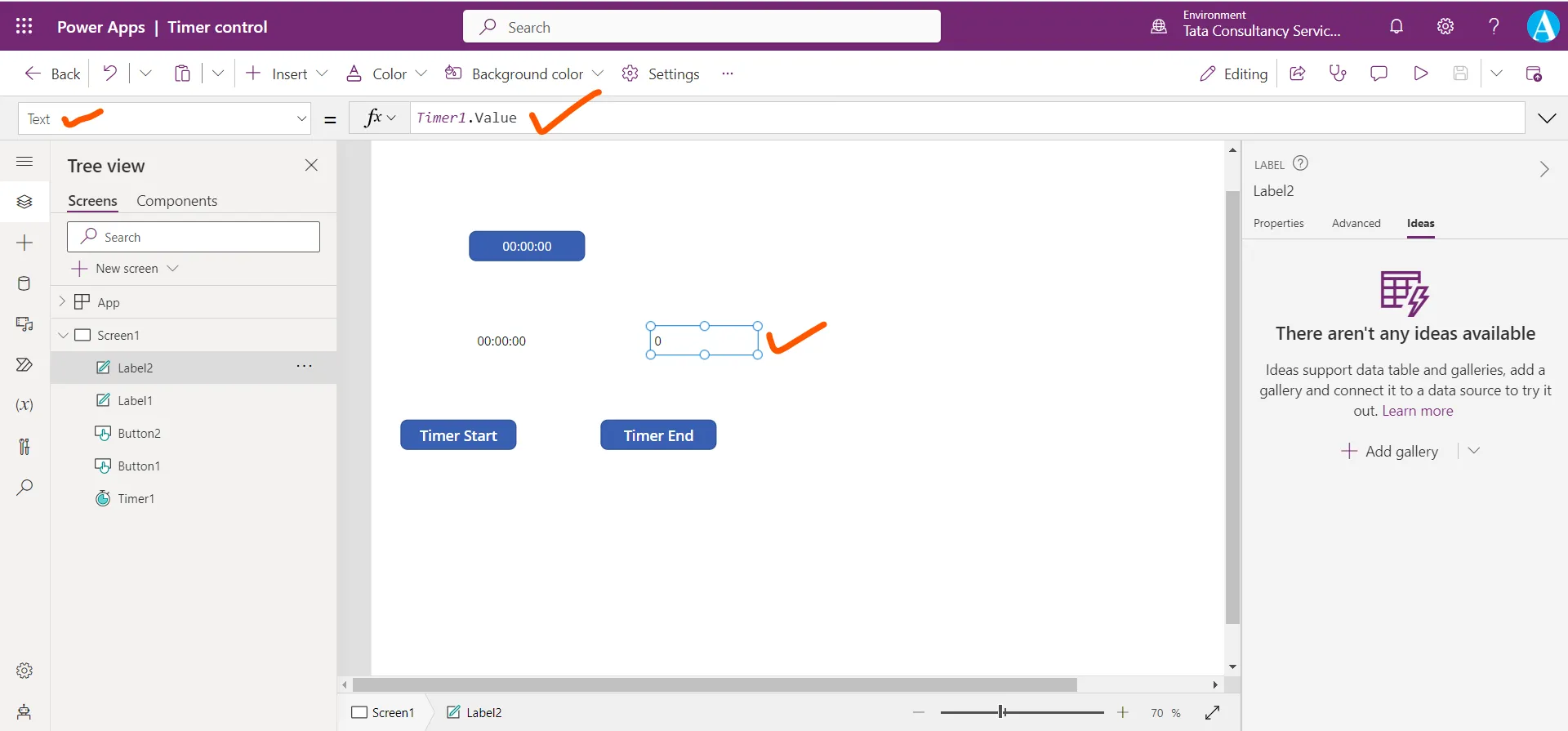The width and height of the screenshot is (1568, 731).
Task: Zoom out with minus button
Action: pyautogui.click(x=919, y=712)
